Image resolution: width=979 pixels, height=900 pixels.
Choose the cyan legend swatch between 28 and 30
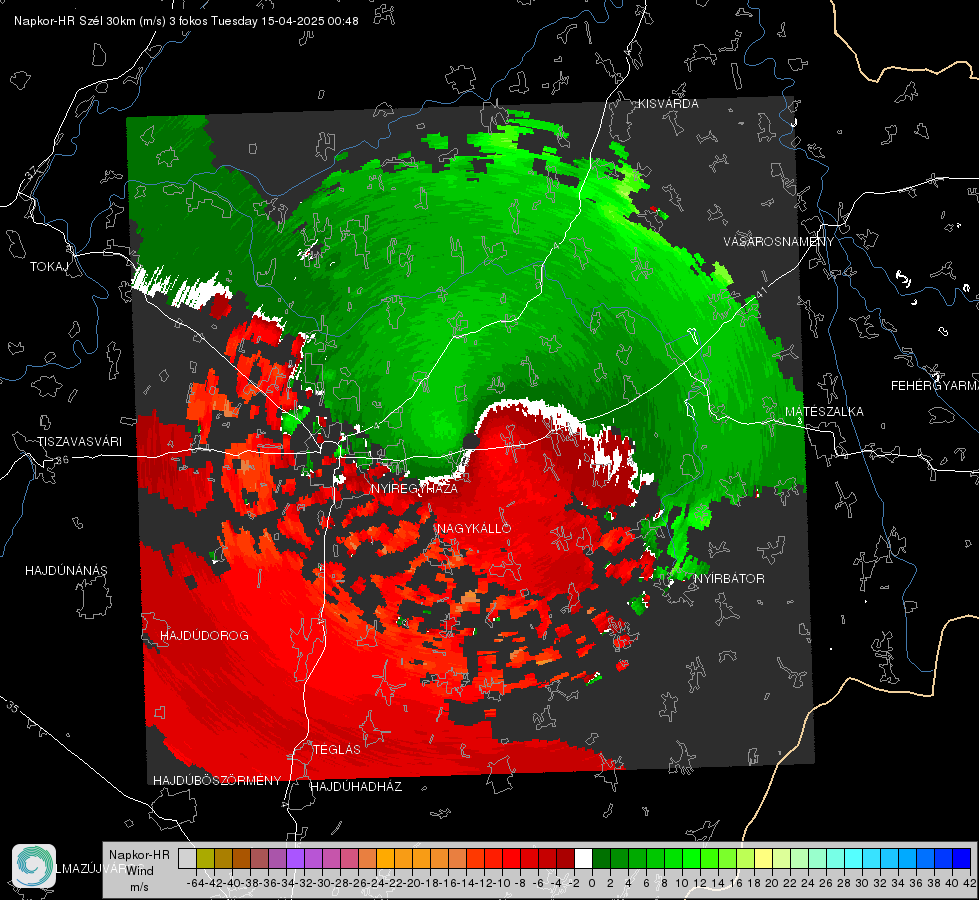[x=854, y=859]
